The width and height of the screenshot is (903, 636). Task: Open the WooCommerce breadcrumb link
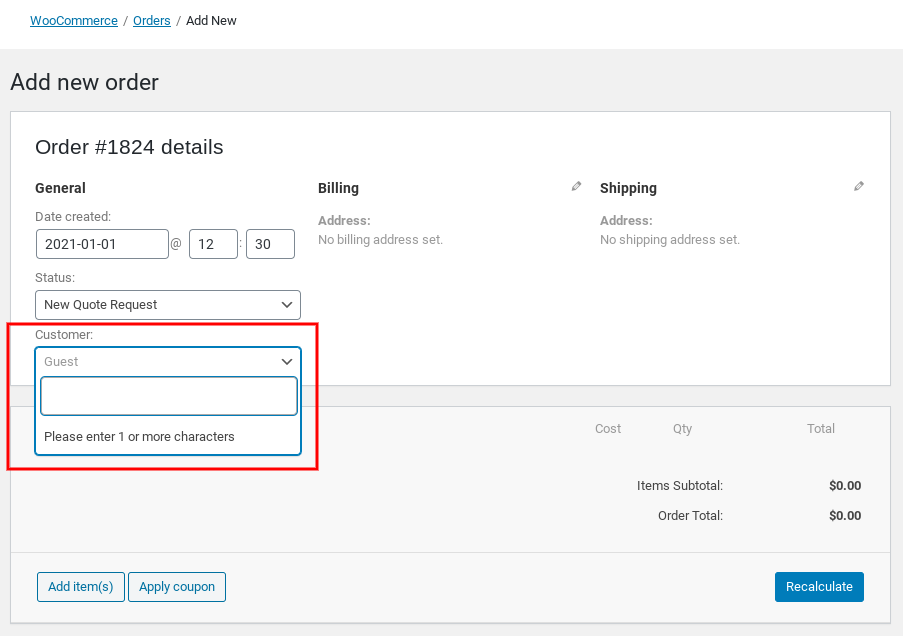(x=74, y=21)
